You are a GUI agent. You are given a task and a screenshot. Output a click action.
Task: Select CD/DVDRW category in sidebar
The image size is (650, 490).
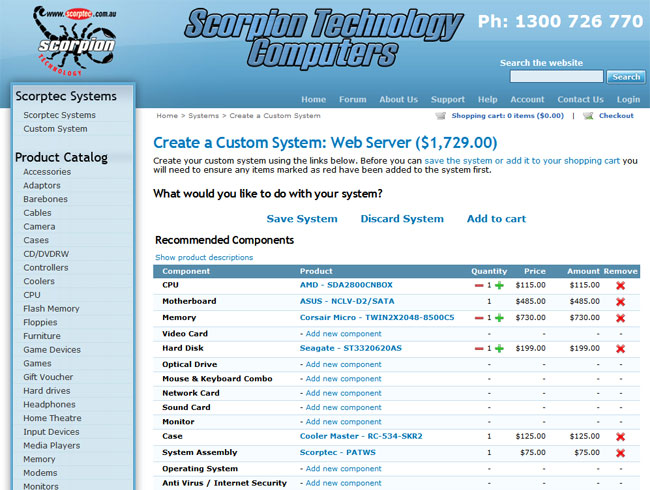[46, 254]
